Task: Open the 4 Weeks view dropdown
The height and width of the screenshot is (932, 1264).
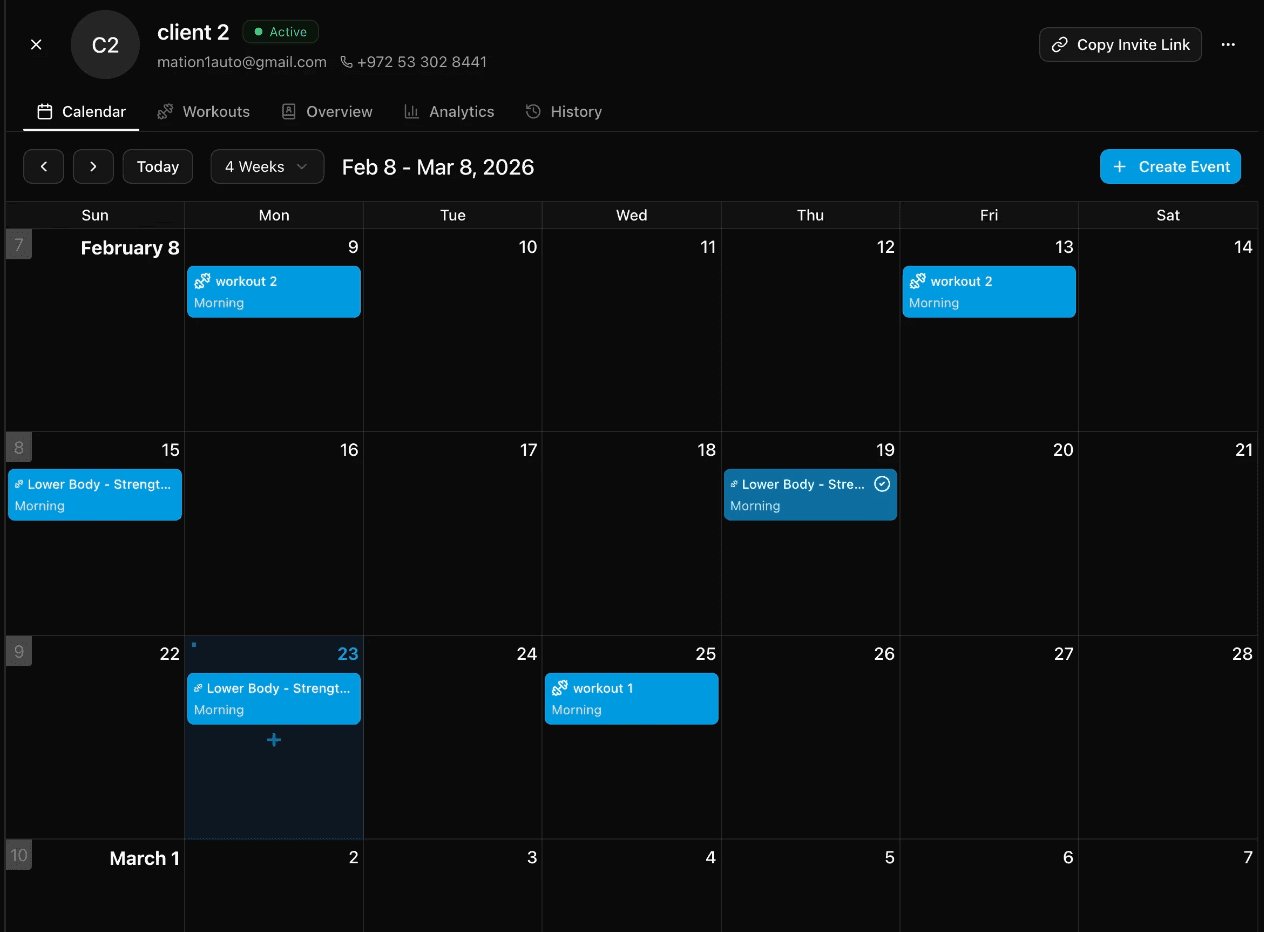Action: (x=267, y=166)
